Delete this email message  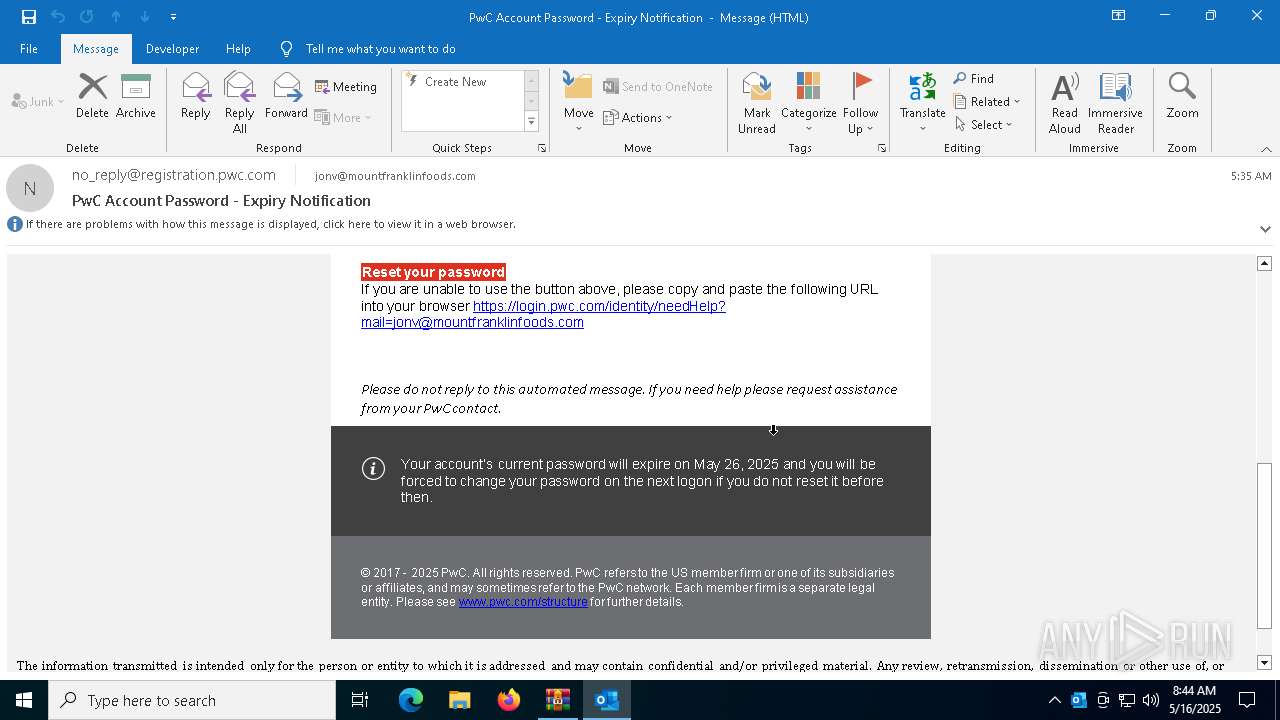pos(92,96)
